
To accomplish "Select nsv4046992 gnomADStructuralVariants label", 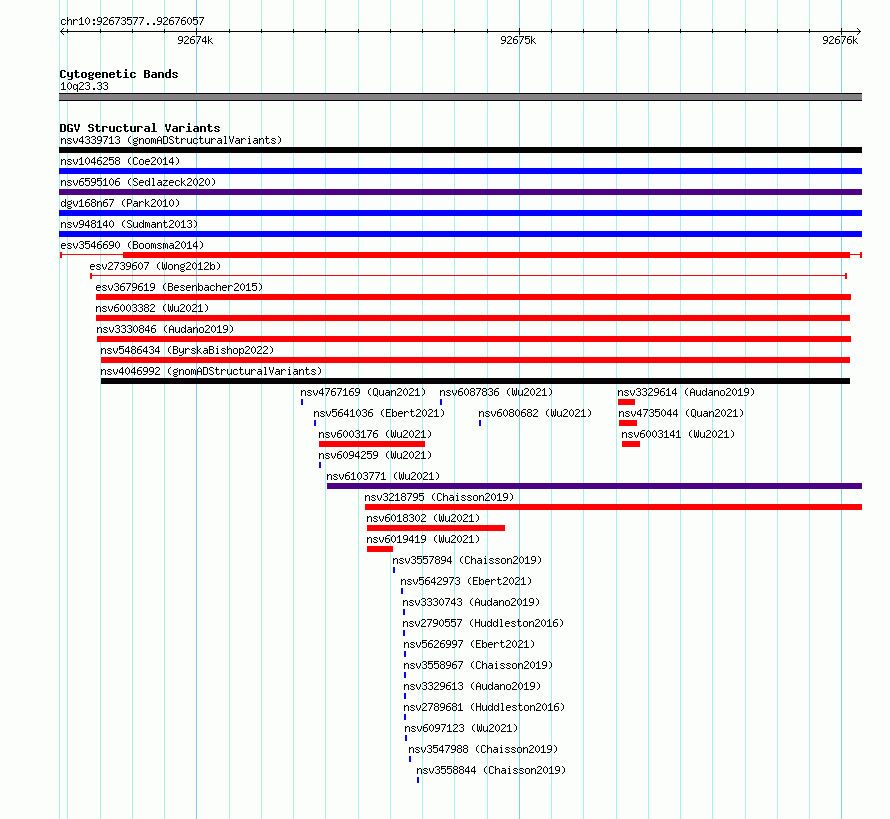I will (211, 371).
